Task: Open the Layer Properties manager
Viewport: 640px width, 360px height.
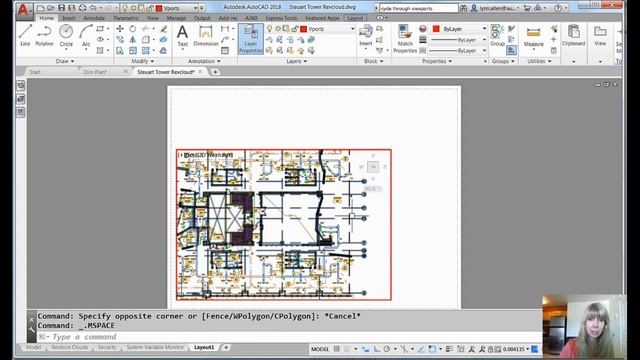Action: (x=251, y=39)
